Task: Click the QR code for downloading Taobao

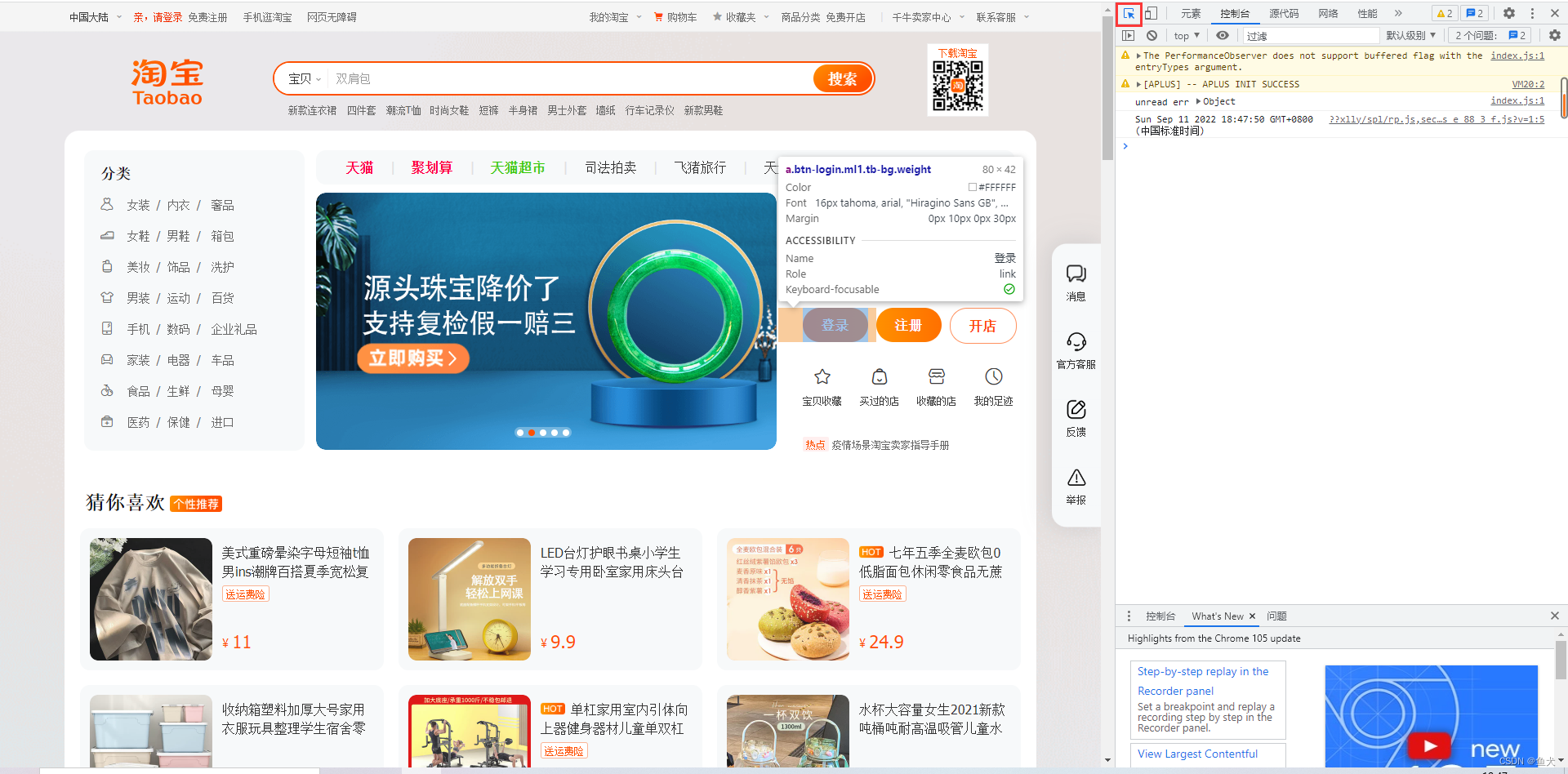Action: click(958, 86)
